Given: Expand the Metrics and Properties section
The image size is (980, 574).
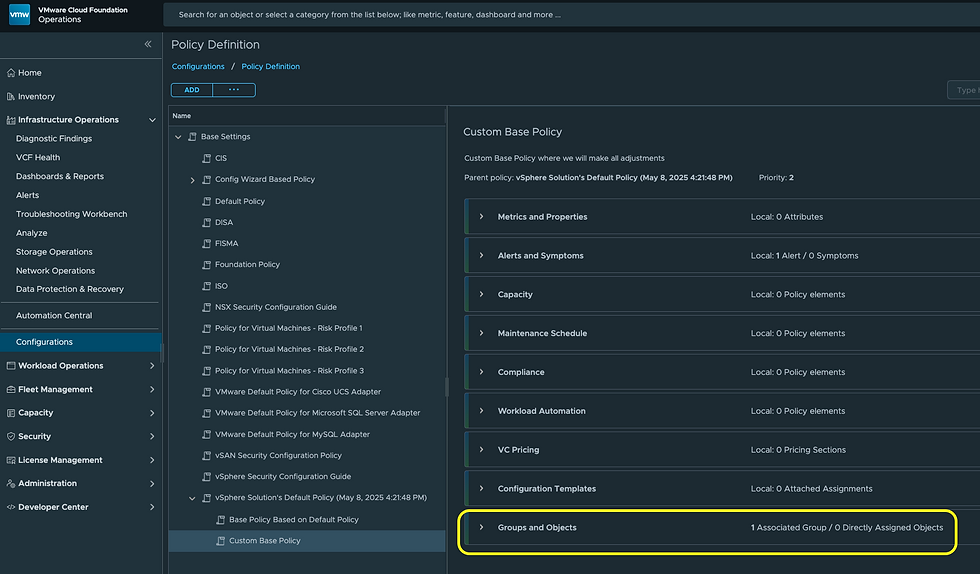Looking at the screenshot, I should 481,217.
